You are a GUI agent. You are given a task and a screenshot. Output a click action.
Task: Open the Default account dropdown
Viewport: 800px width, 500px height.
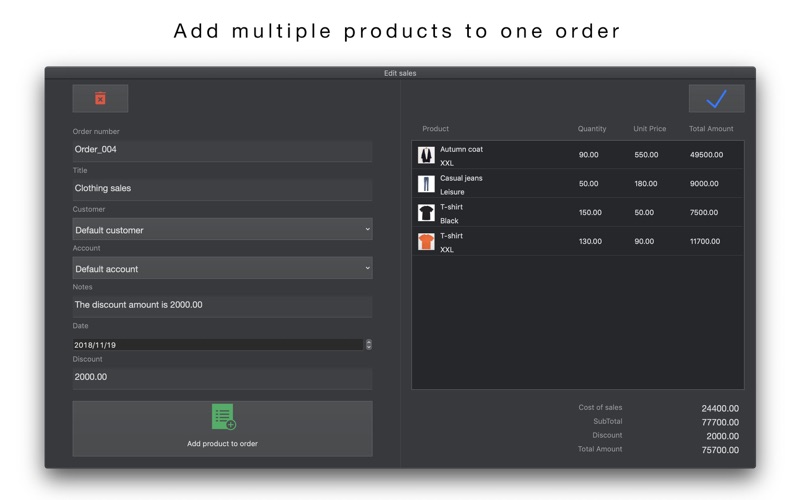tap(222, 268)
